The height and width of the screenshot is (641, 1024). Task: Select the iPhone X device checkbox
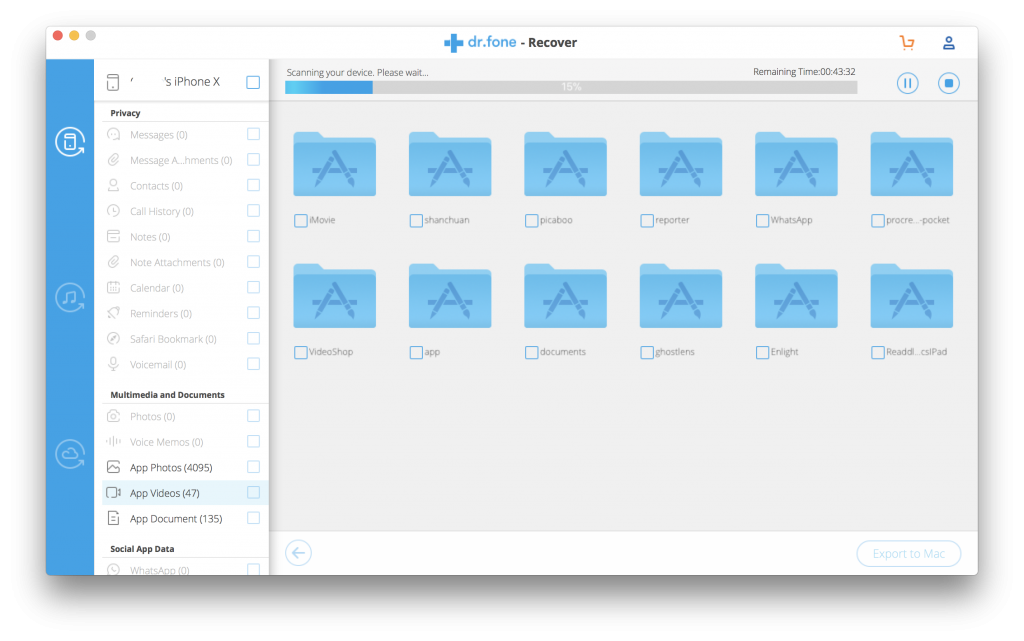[x=253, y=82]
